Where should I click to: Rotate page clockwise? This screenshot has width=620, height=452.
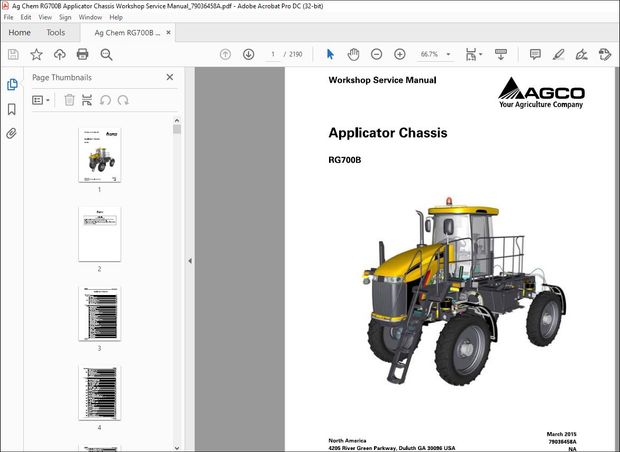(x=123, y=100)
